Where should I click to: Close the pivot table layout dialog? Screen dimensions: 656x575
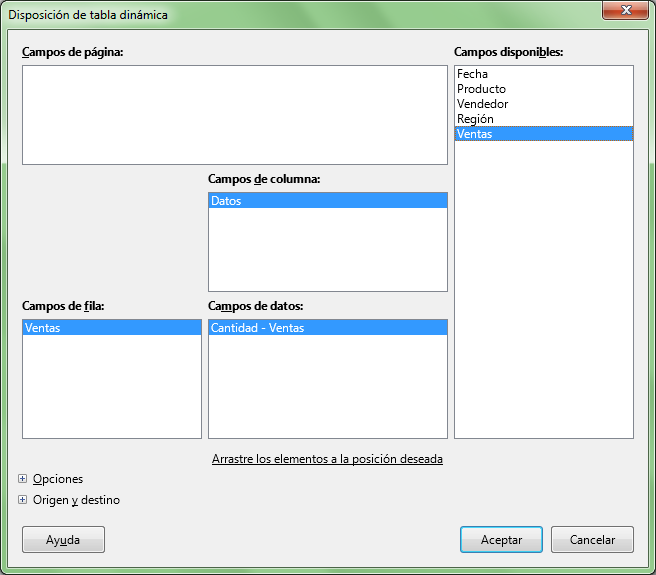click(624, 13)
